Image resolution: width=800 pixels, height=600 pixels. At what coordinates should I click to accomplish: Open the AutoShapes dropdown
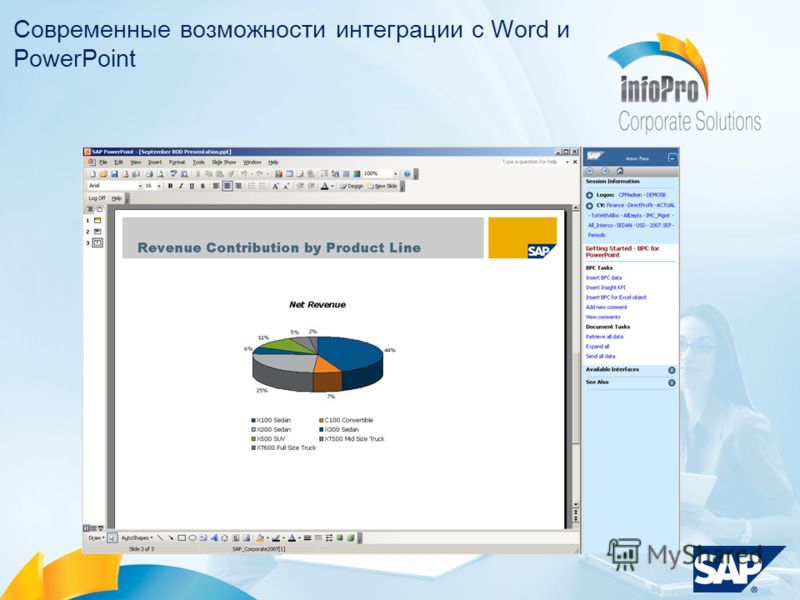pyautogui.click(x=137, y=538)
